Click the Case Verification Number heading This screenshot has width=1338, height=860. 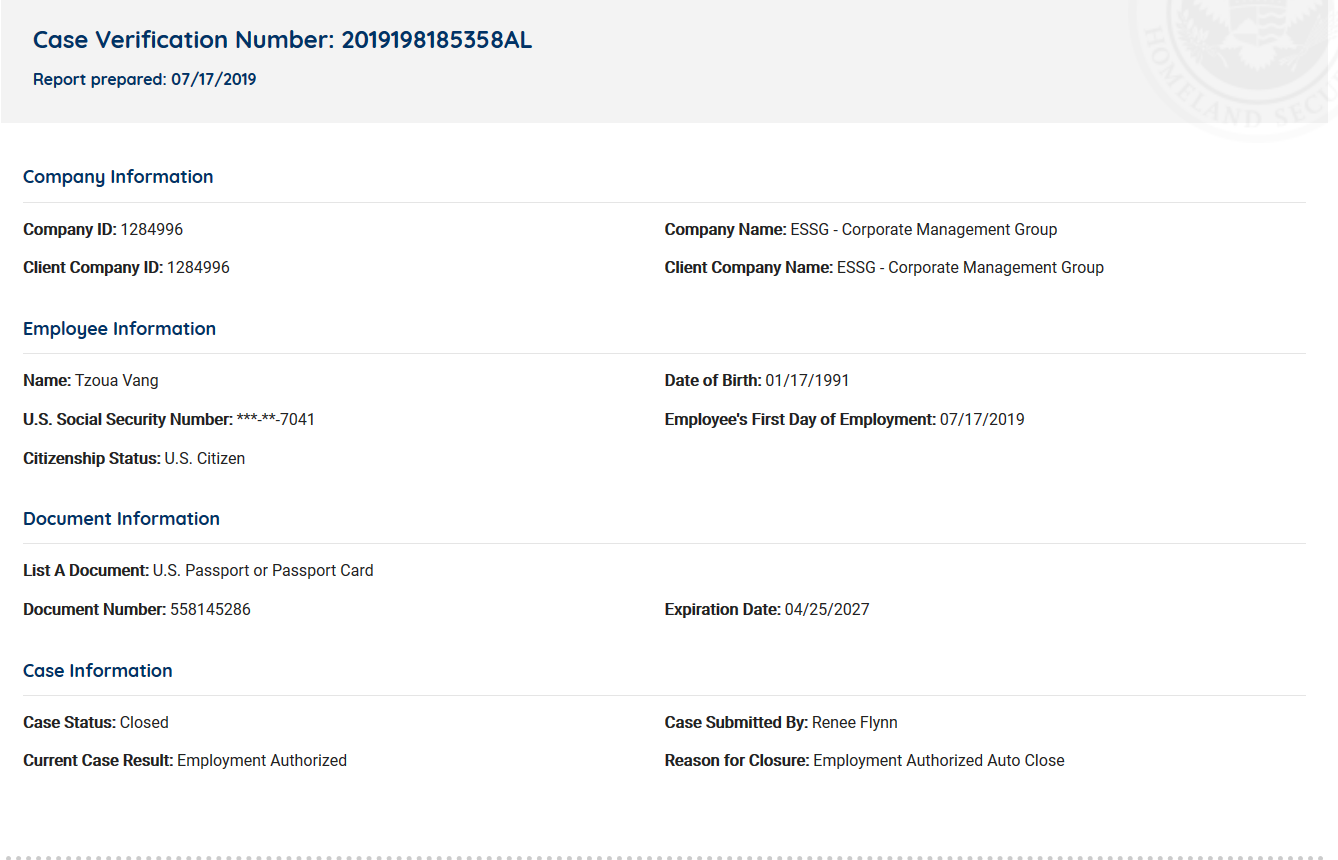pyautogui.click(x=282, y=40)
